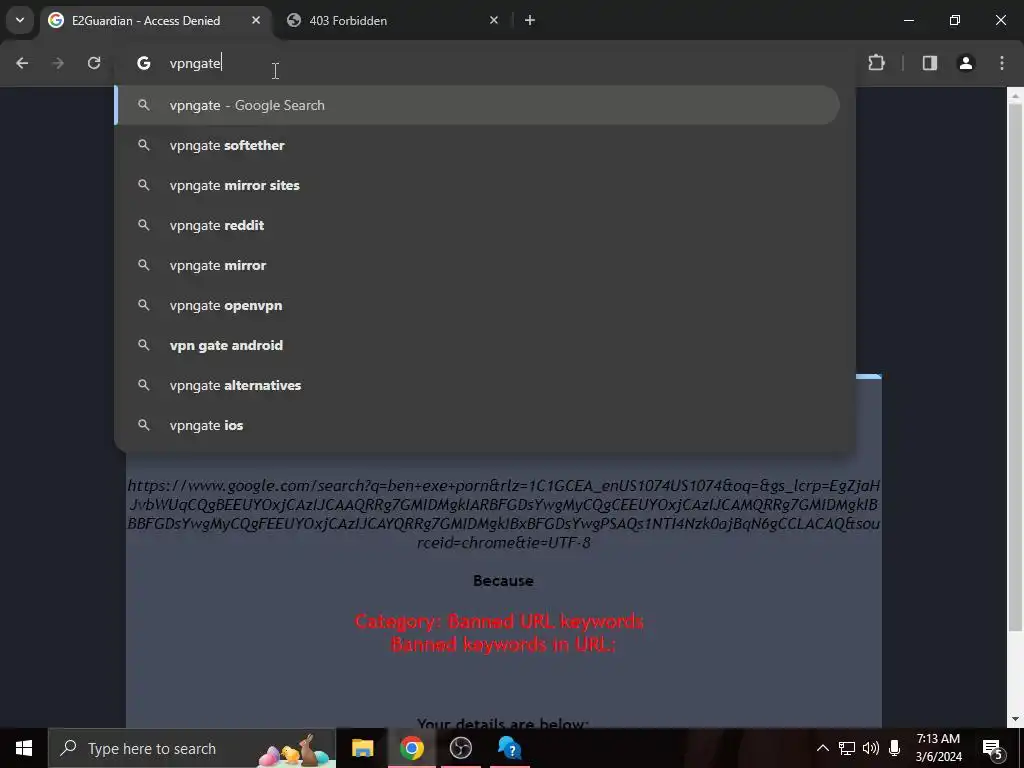Screen dimensions: 1024x768
Task: Click the blocked google.com URL text
Action: click(x=504, y=514)
